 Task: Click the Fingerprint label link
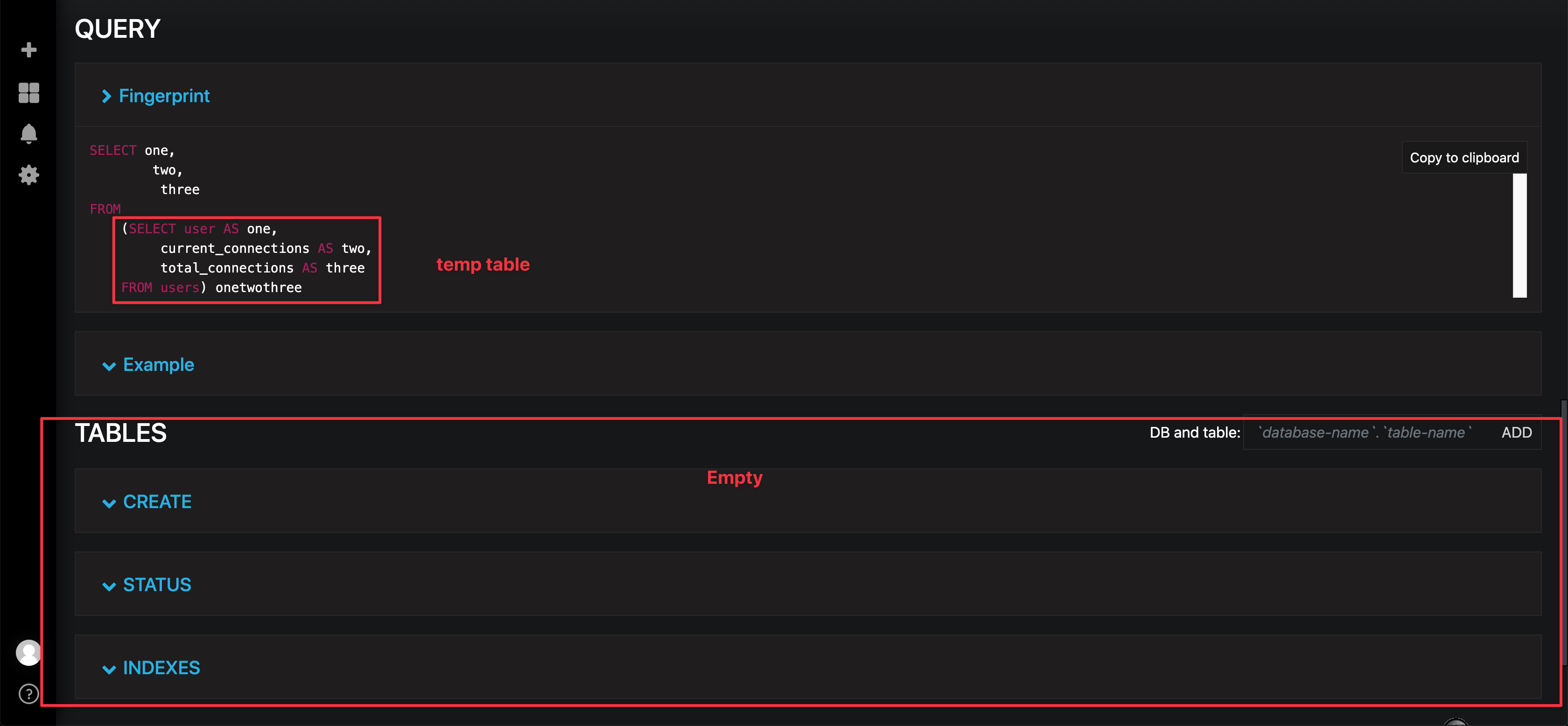click(x=164, y=96)
